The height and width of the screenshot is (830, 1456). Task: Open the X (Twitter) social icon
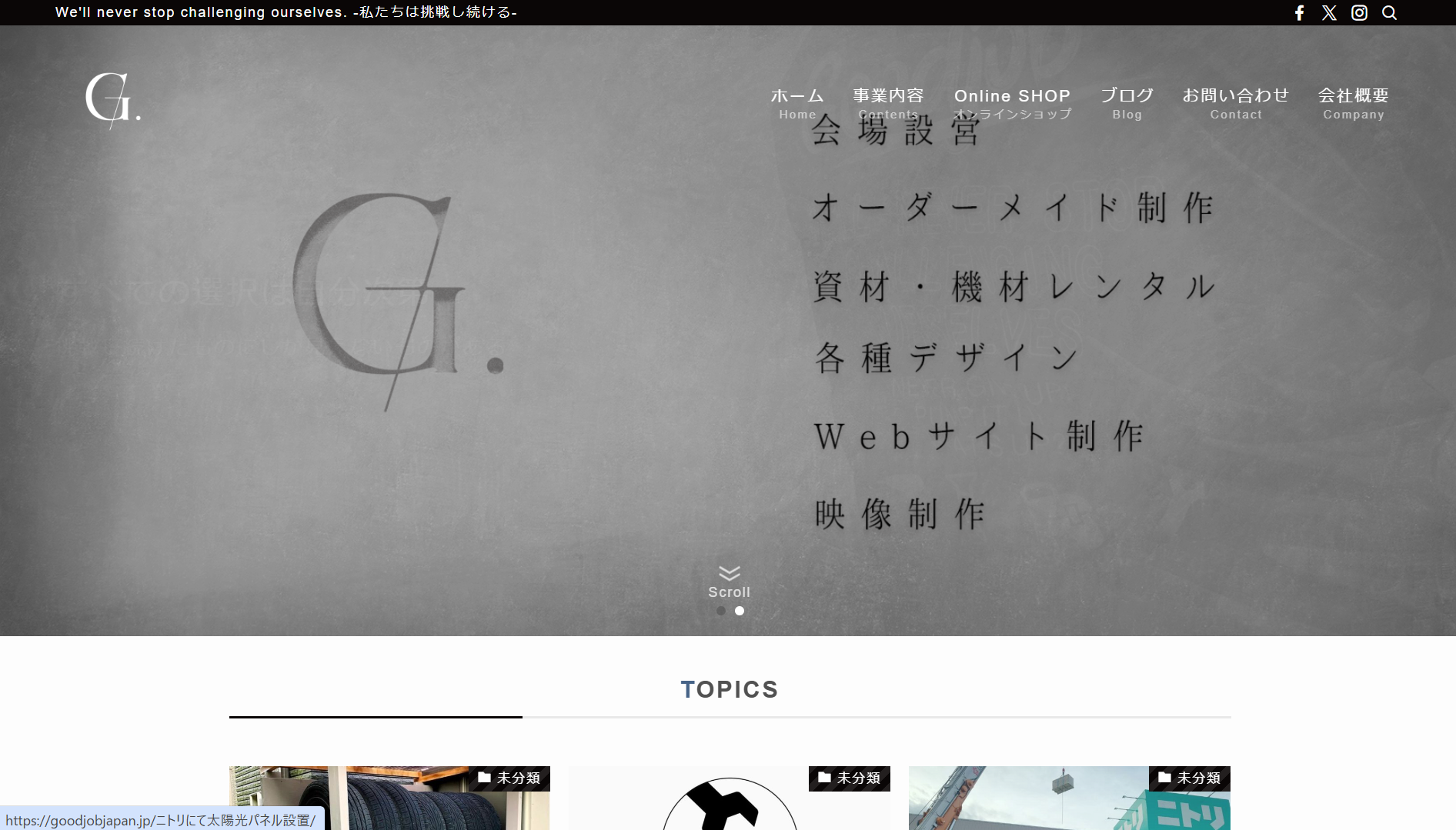click(x=1329, y=12)
